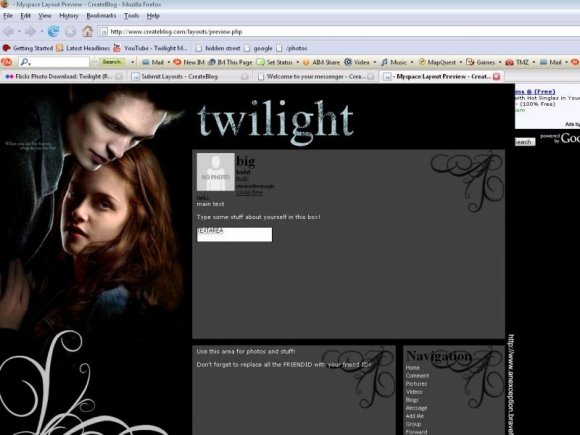Click the Pictures navigation link
The image size is (580, 435).
(x=416, y=384)
